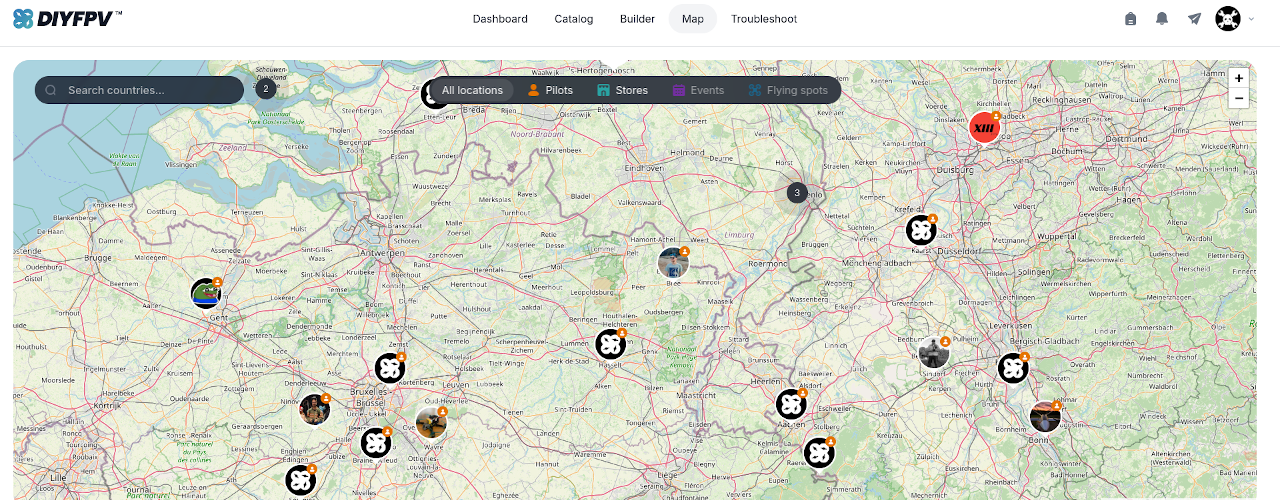The height and width of the screenshot is (500, 1280).
Task: Zoom in the map with plus button
Action: (x=1239, y=78)
